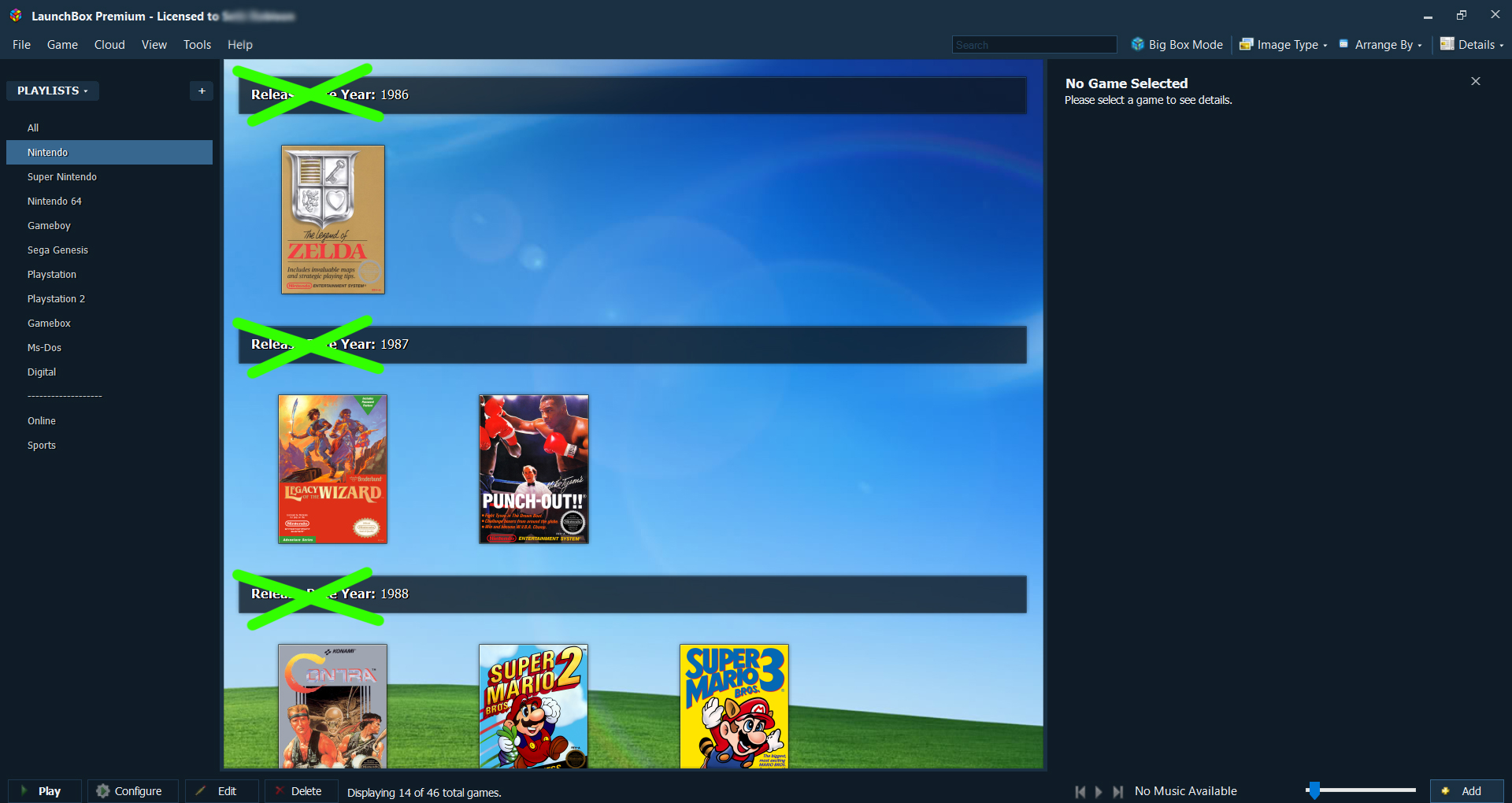Screen dimensions: 1512x803
Task: Close the game details panel
Action: click(x=1476, y=81)
